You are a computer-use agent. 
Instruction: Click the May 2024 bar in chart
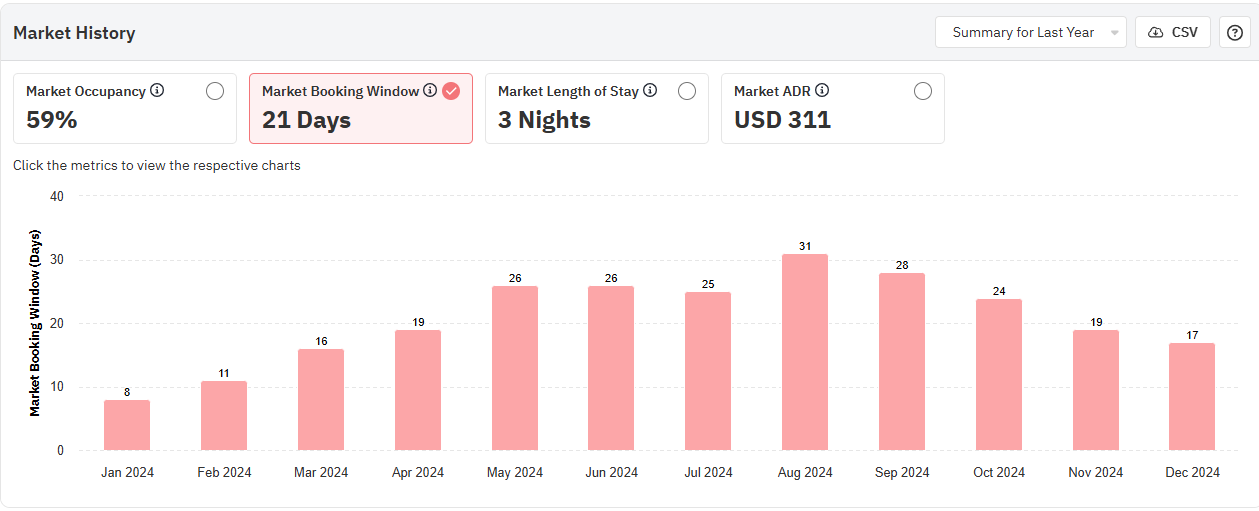click(515, 368)
